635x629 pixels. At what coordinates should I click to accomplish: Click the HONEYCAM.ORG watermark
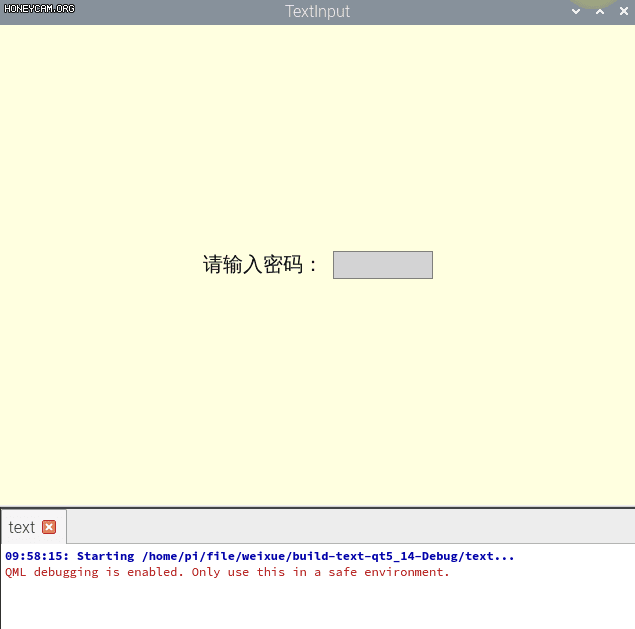[38, 8]
